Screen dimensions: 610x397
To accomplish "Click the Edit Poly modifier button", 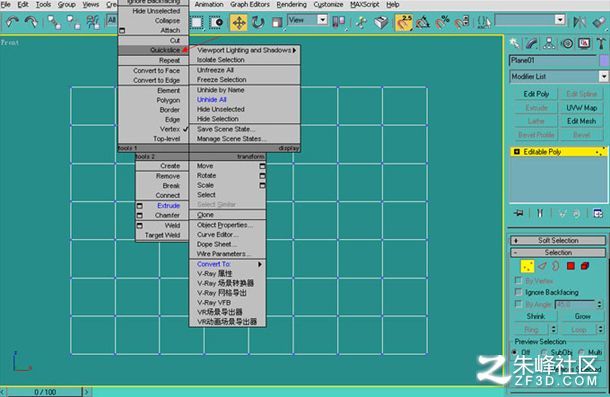I will pos(536,94).
